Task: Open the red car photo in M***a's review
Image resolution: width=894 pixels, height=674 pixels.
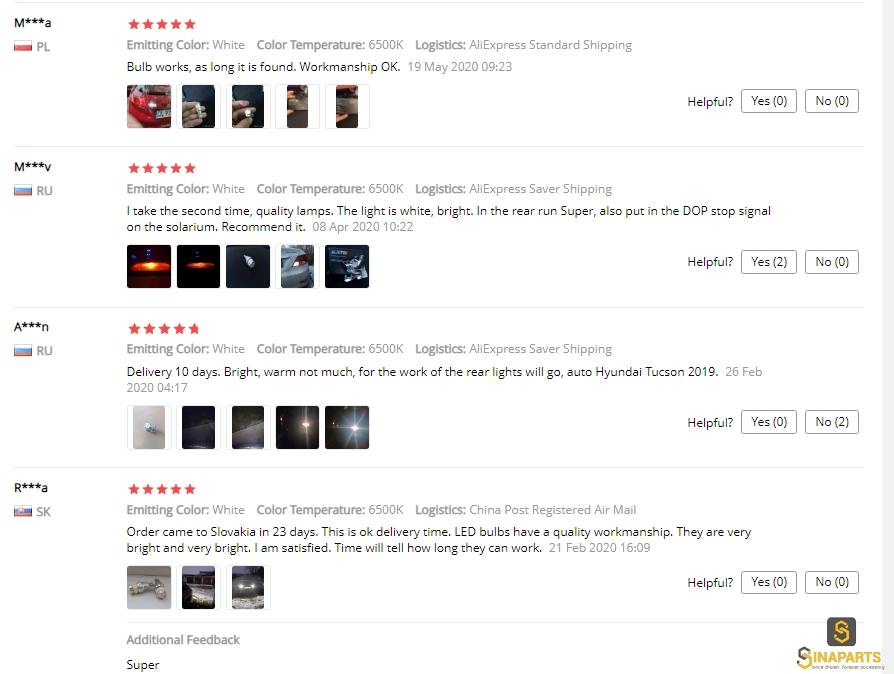Action: 149,107
